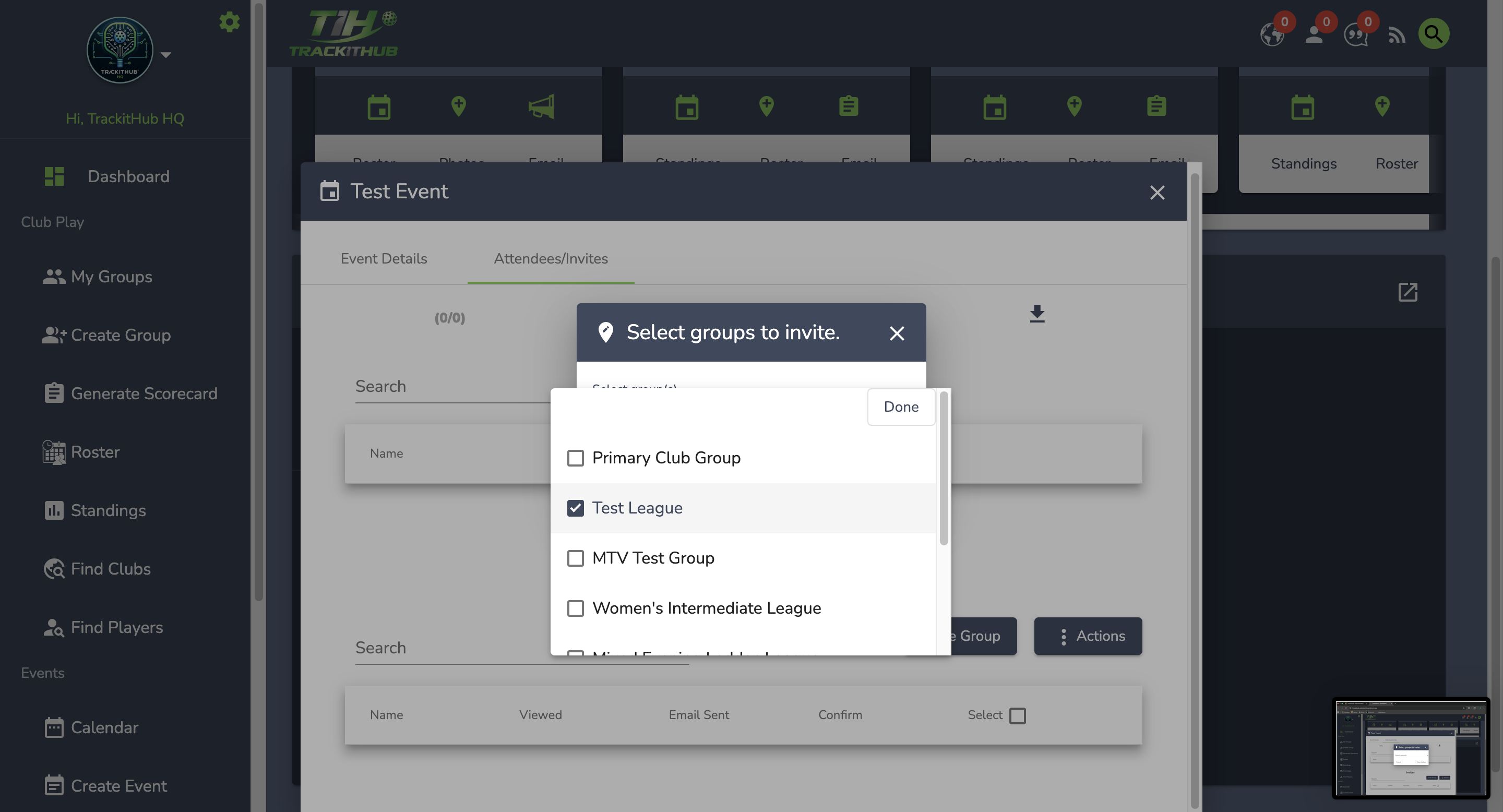Close the Select groups to invite dialog
The image size is (1503, 812).
[x=897, y=332]
